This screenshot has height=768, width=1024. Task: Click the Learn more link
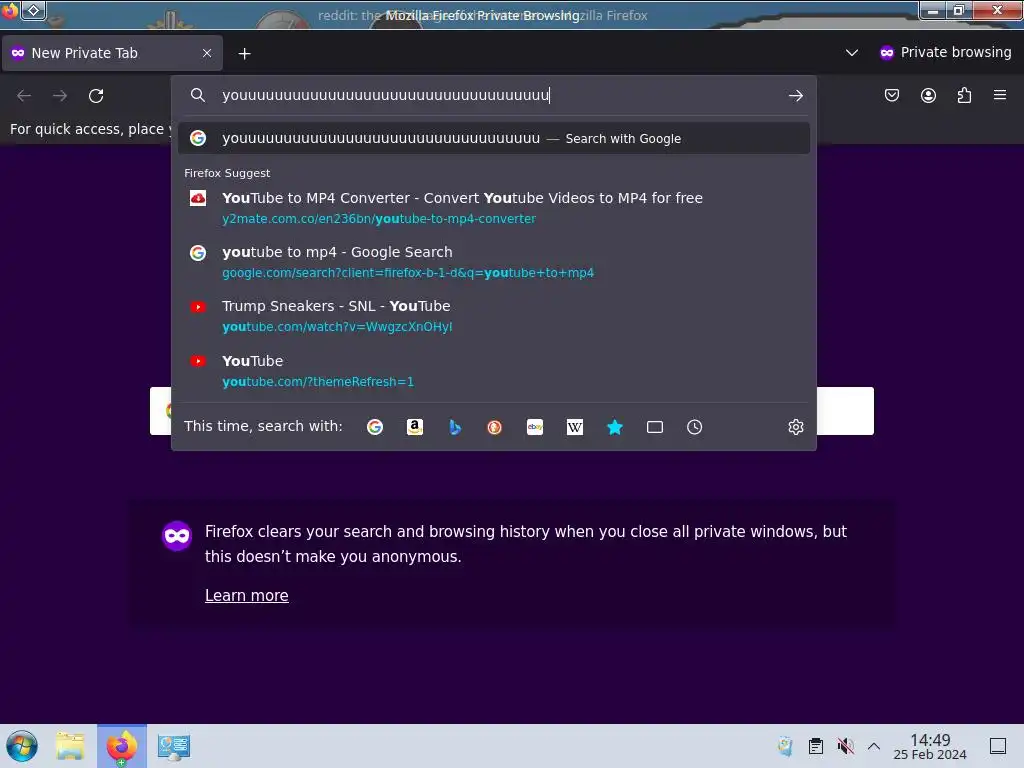pos(247,596)
